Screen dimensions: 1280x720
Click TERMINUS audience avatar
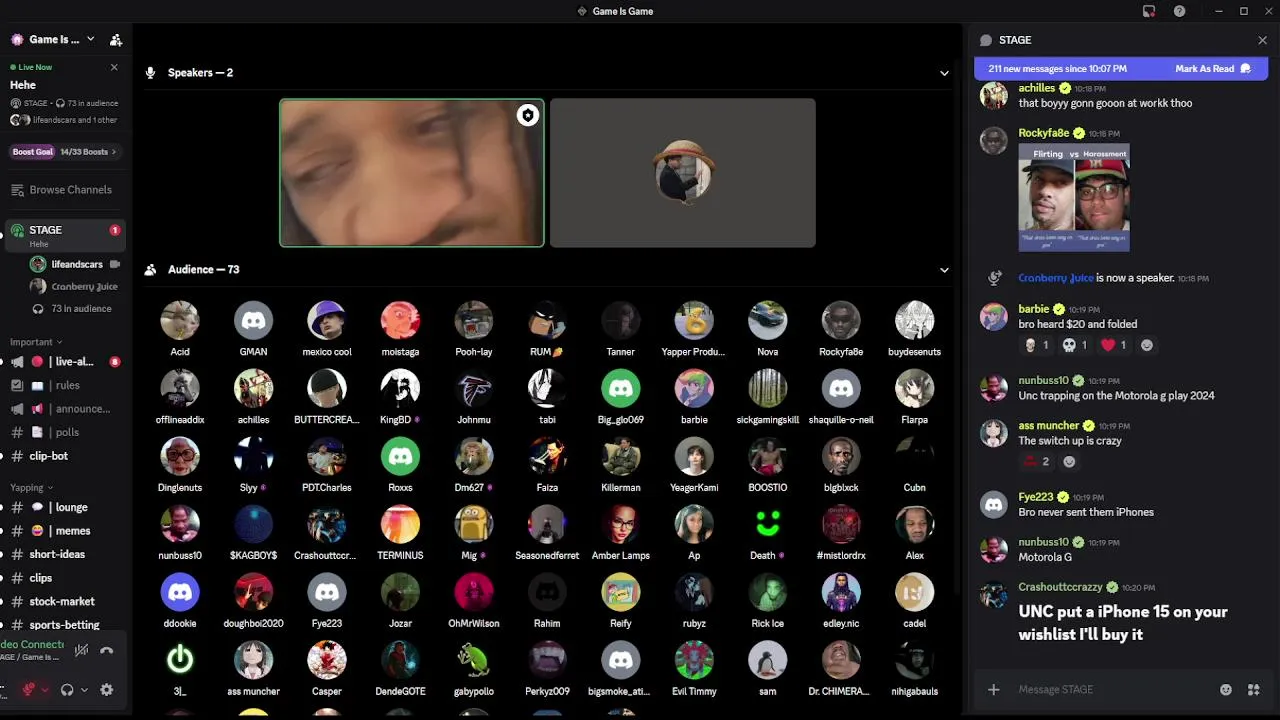tap(400, 525)
